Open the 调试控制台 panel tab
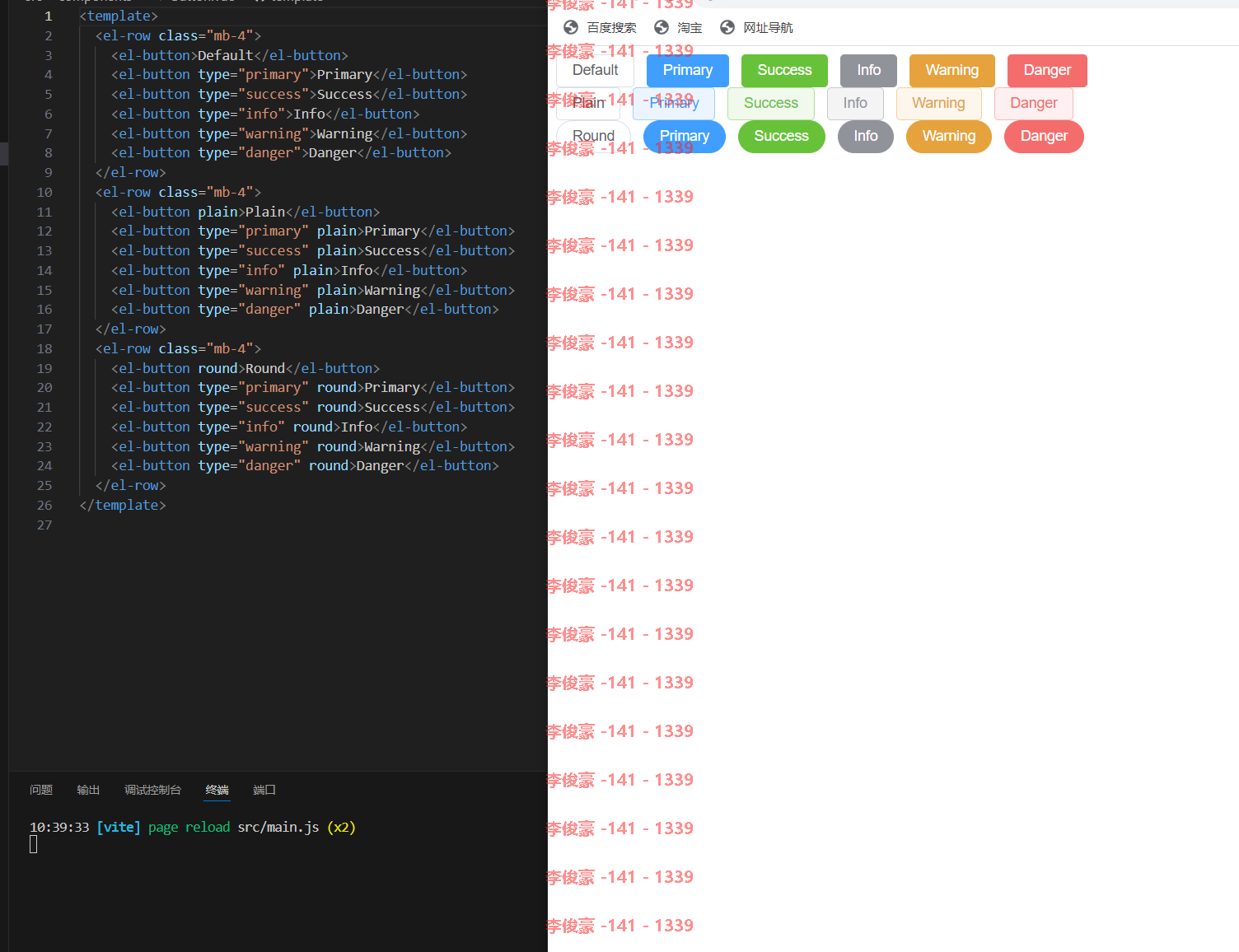 click(152, 790)
